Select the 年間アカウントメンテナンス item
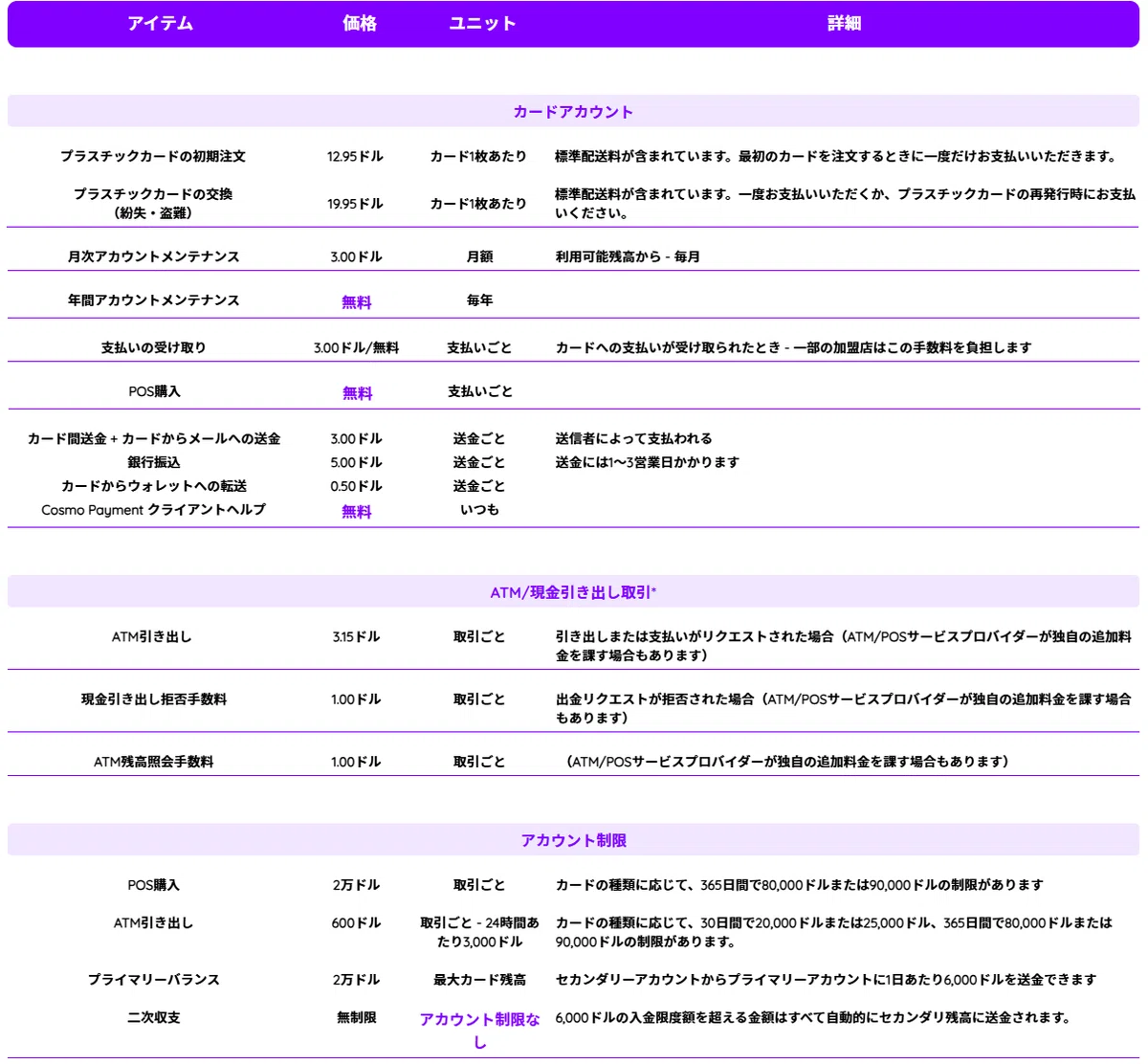Viewport: 1148px width, 1064px height. tap(153, 299)
